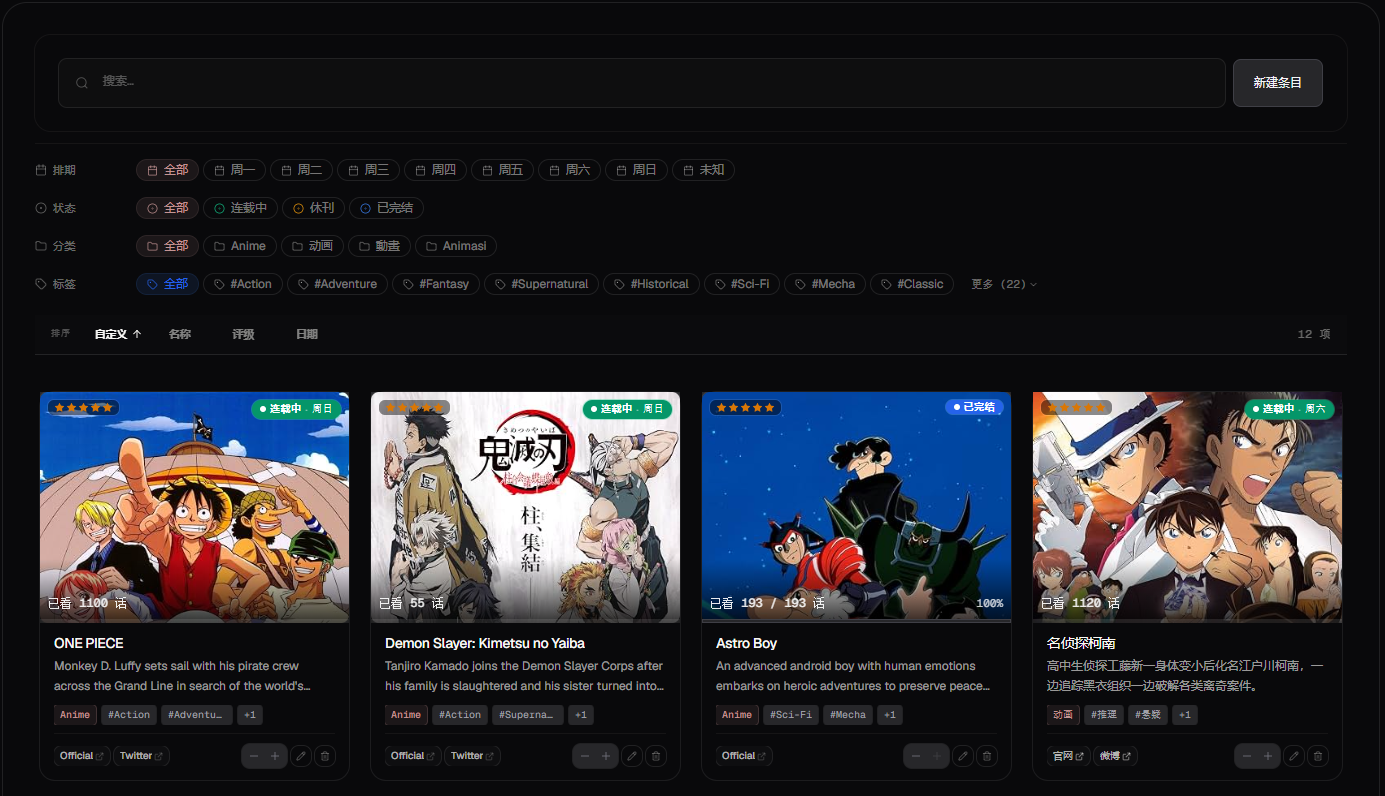Sort by 自定义 order
This screenshot has width=1385, height=796.
118,334
